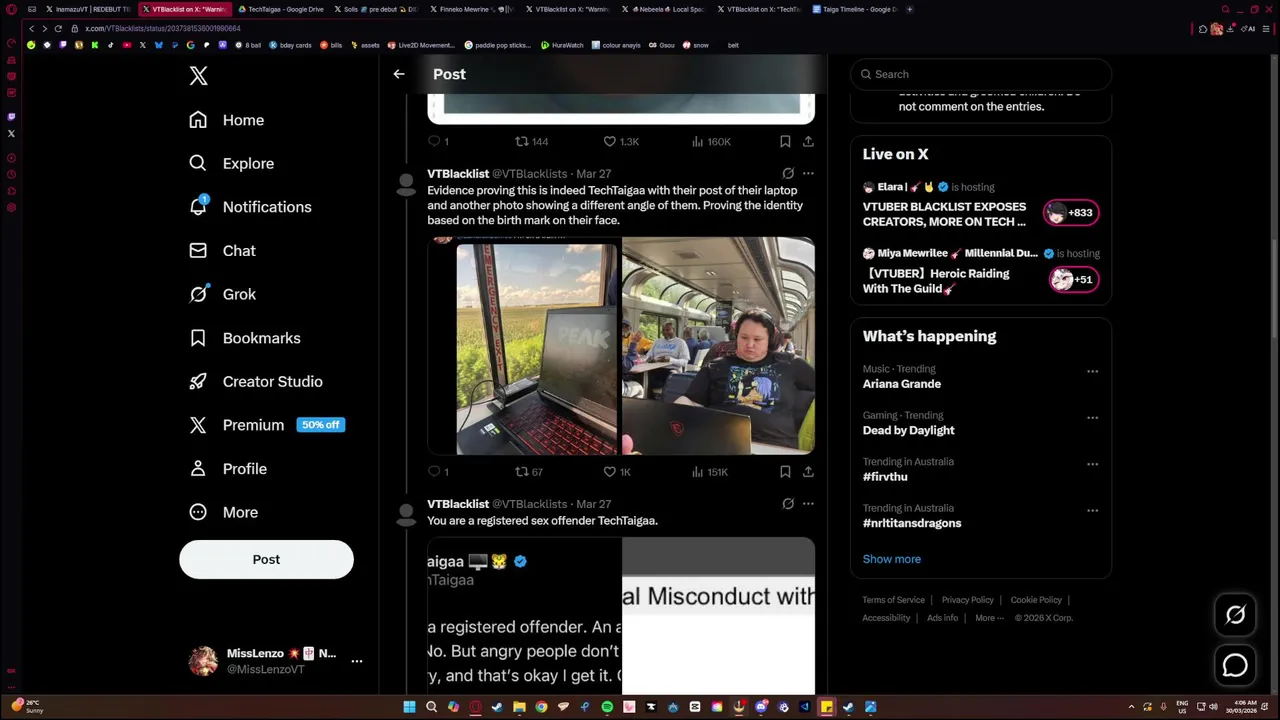The height and width of the screenshot is (720, 1280).
Task: Repost the tweet with 144 reposts
Action: pyautogui.click(x=531, y=142)
